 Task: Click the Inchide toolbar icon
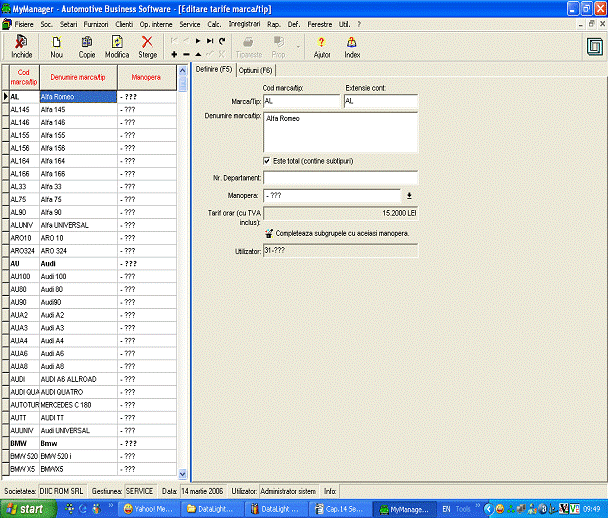(x=21, y=46)
